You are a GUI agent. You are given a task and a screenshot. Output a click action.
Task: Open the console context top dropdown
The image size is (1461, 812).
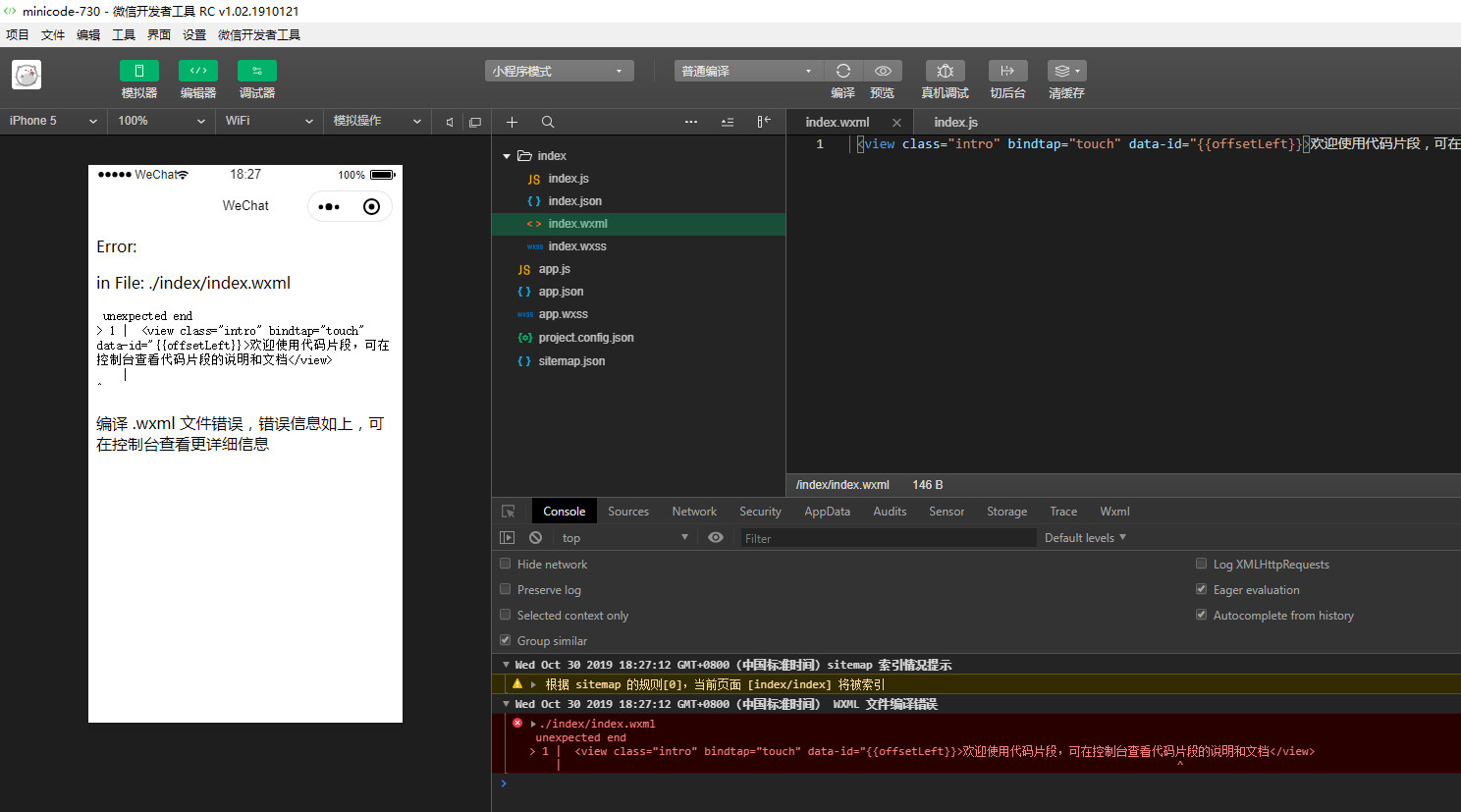[625, 538]
